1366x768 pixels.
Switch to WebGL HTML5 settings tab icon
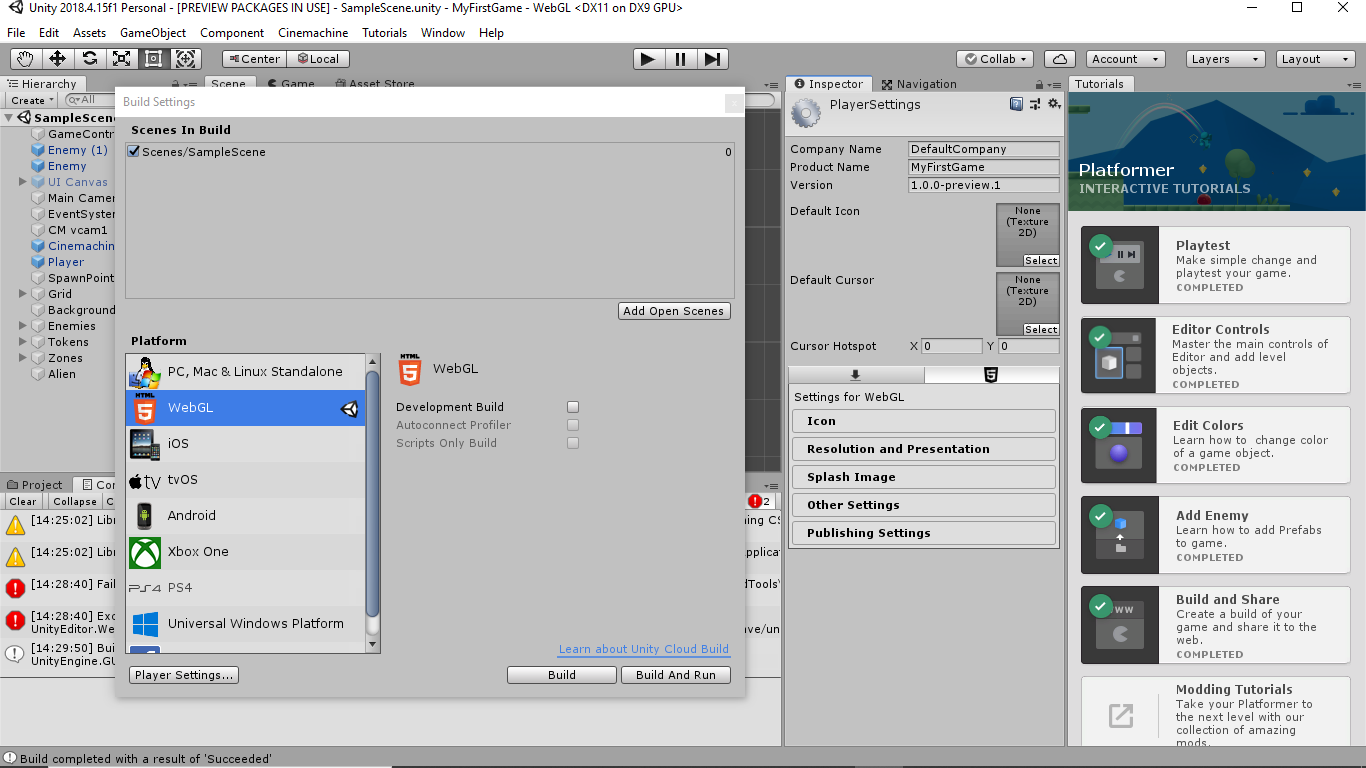coord(990,375)
